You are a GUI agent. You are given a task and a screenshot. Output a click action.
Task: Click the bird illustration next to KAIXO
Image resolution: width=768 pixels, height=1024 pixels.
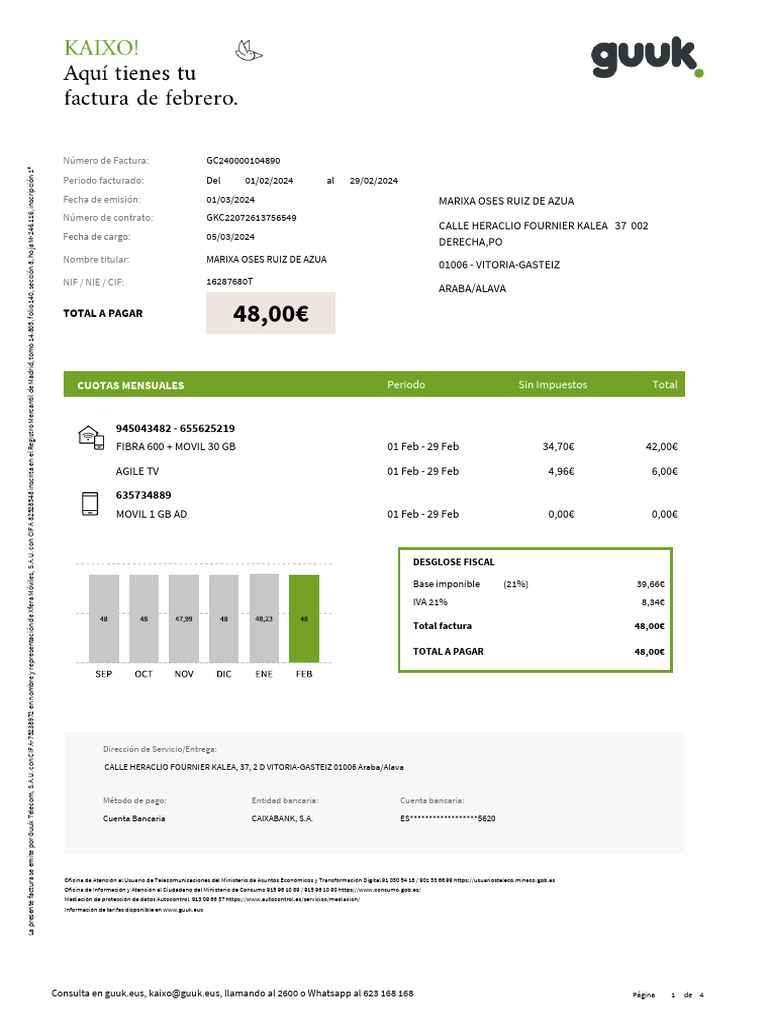249,51
